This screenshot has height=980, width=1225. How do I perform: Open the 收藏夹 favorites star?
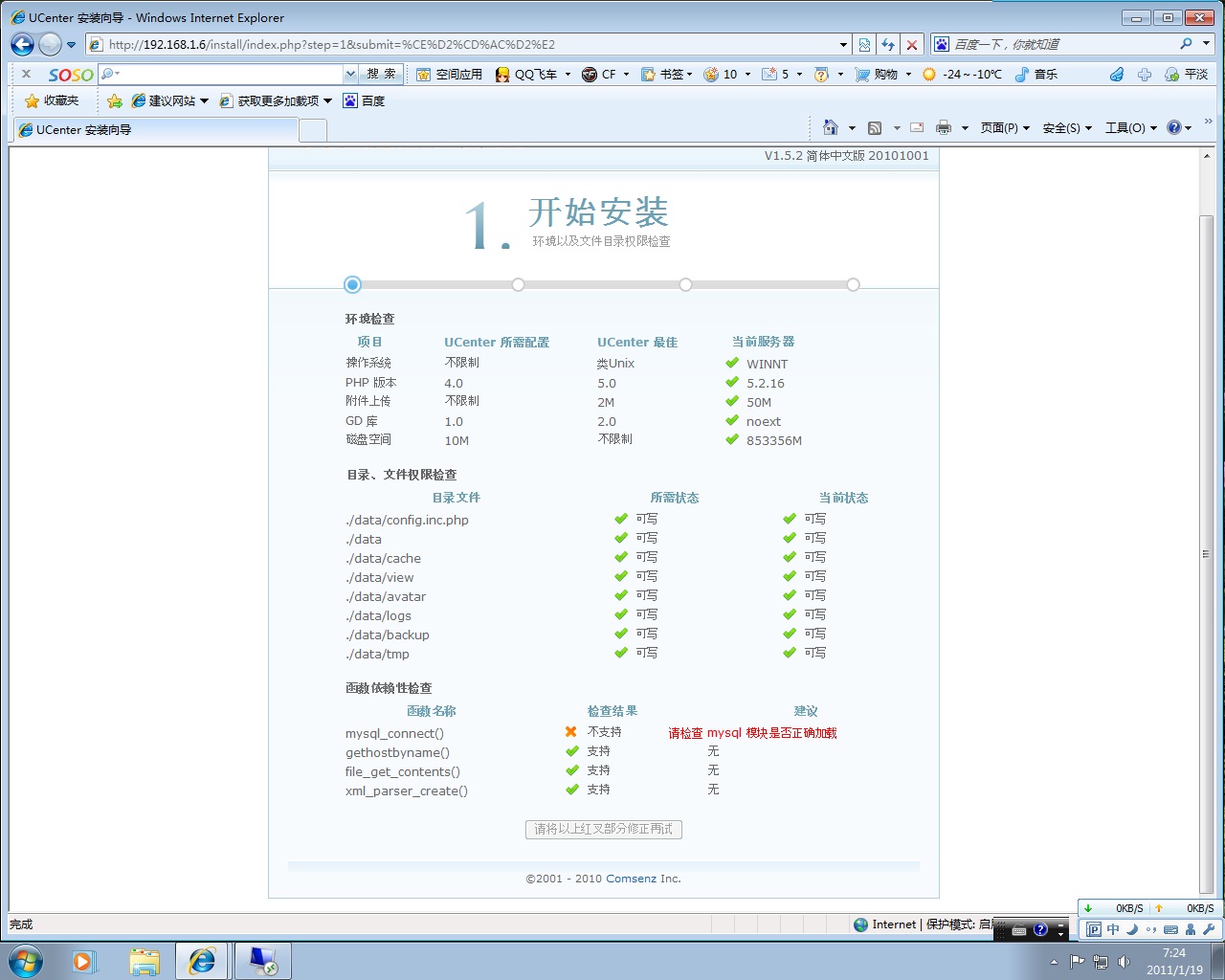[52, 100]
